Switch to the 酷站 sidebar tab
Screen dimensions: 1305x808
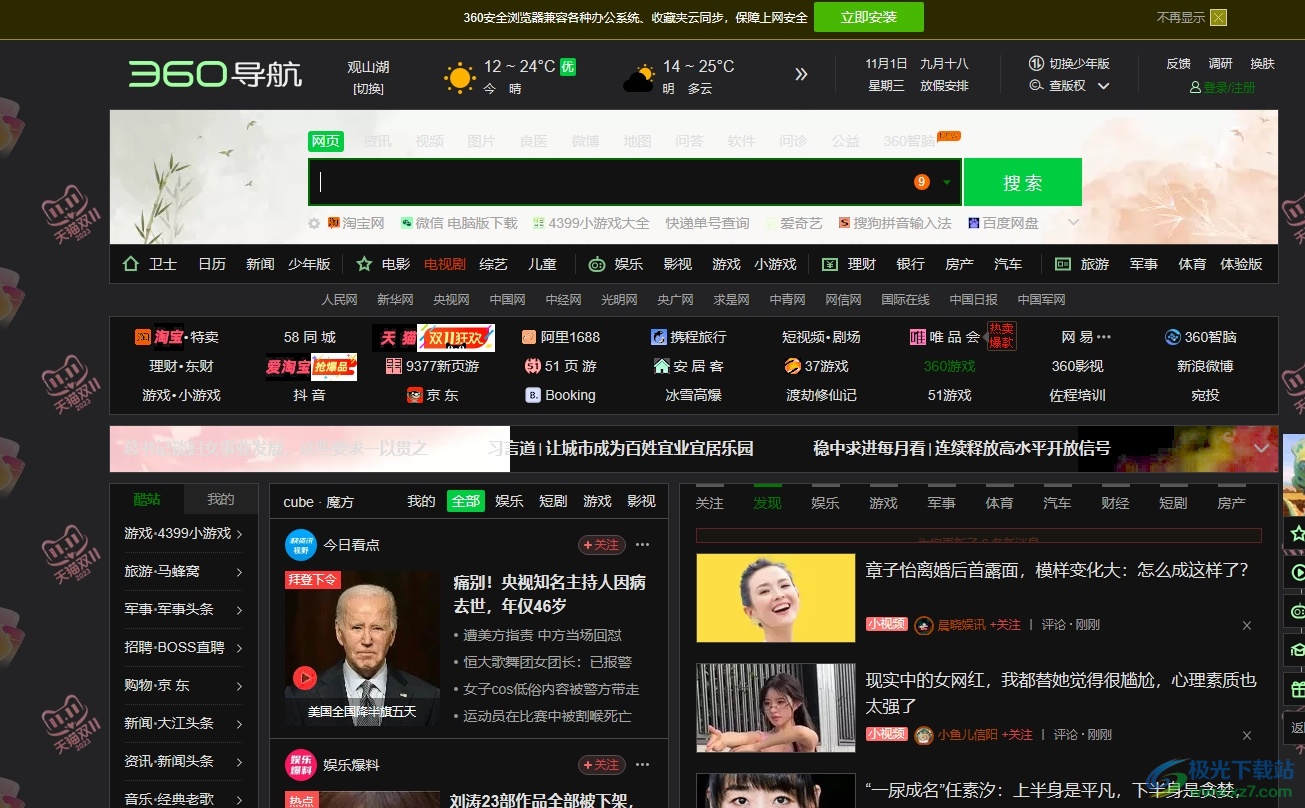147,499
